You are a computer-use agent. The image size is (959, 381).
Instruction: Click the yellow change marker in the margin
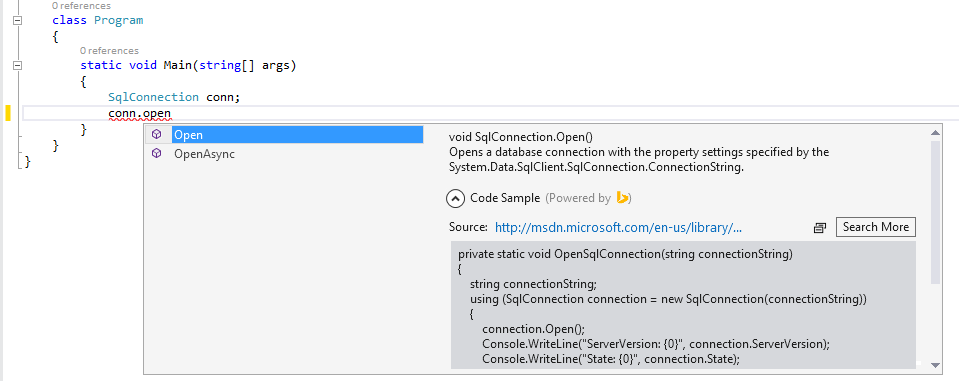tap(8, 113)
